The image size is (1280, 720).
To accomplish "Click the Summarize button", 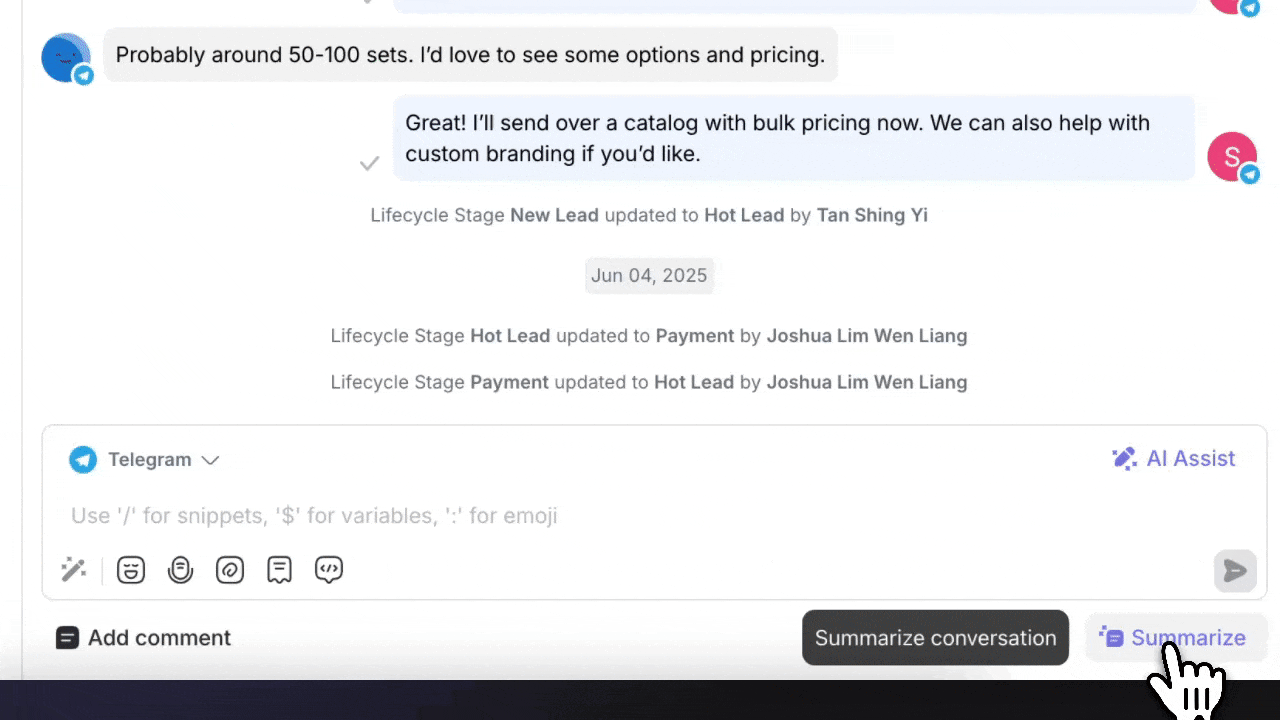I will [1174, 637].
